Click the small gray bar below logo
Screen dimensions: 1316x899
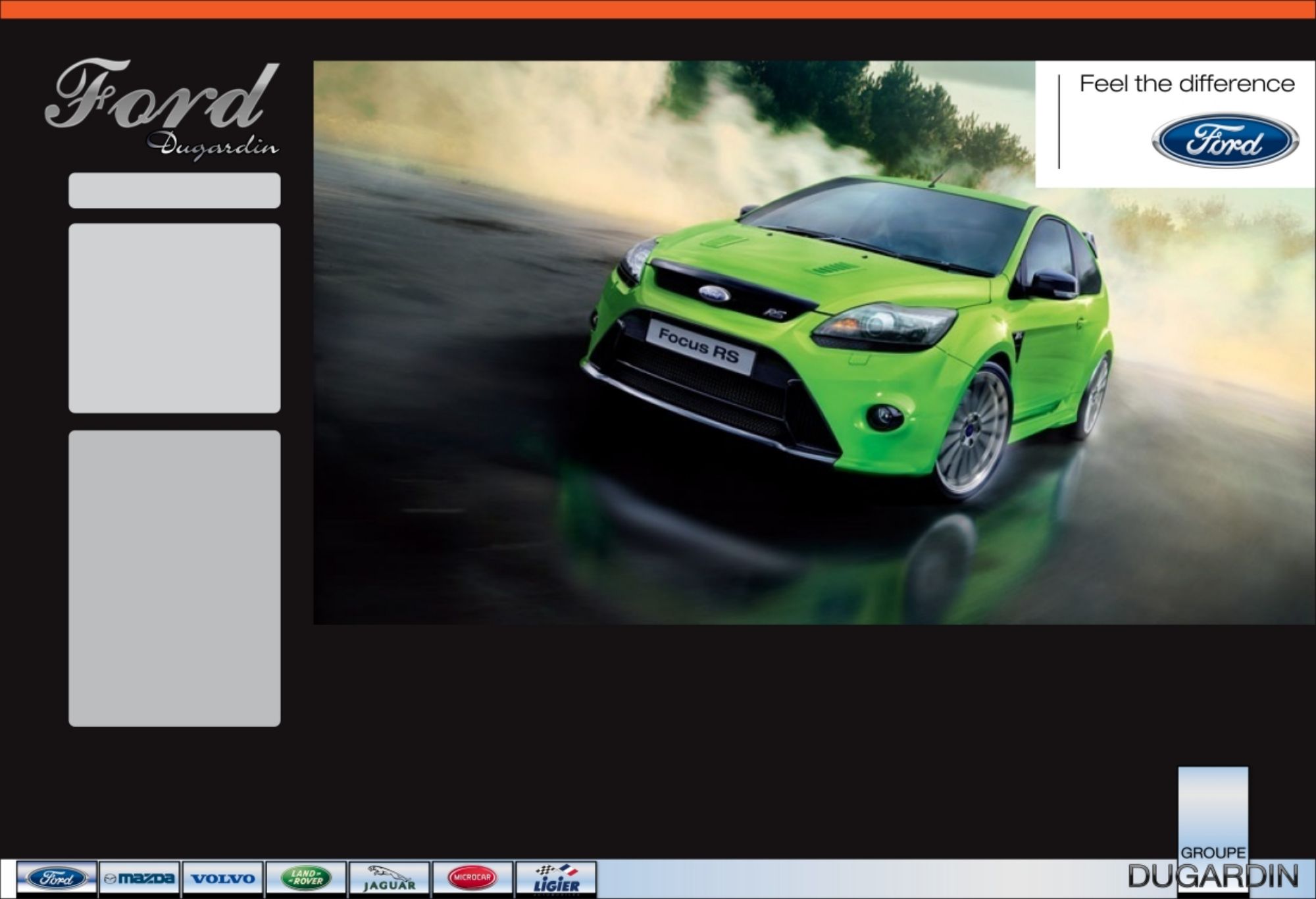click(x=174, y=190)
